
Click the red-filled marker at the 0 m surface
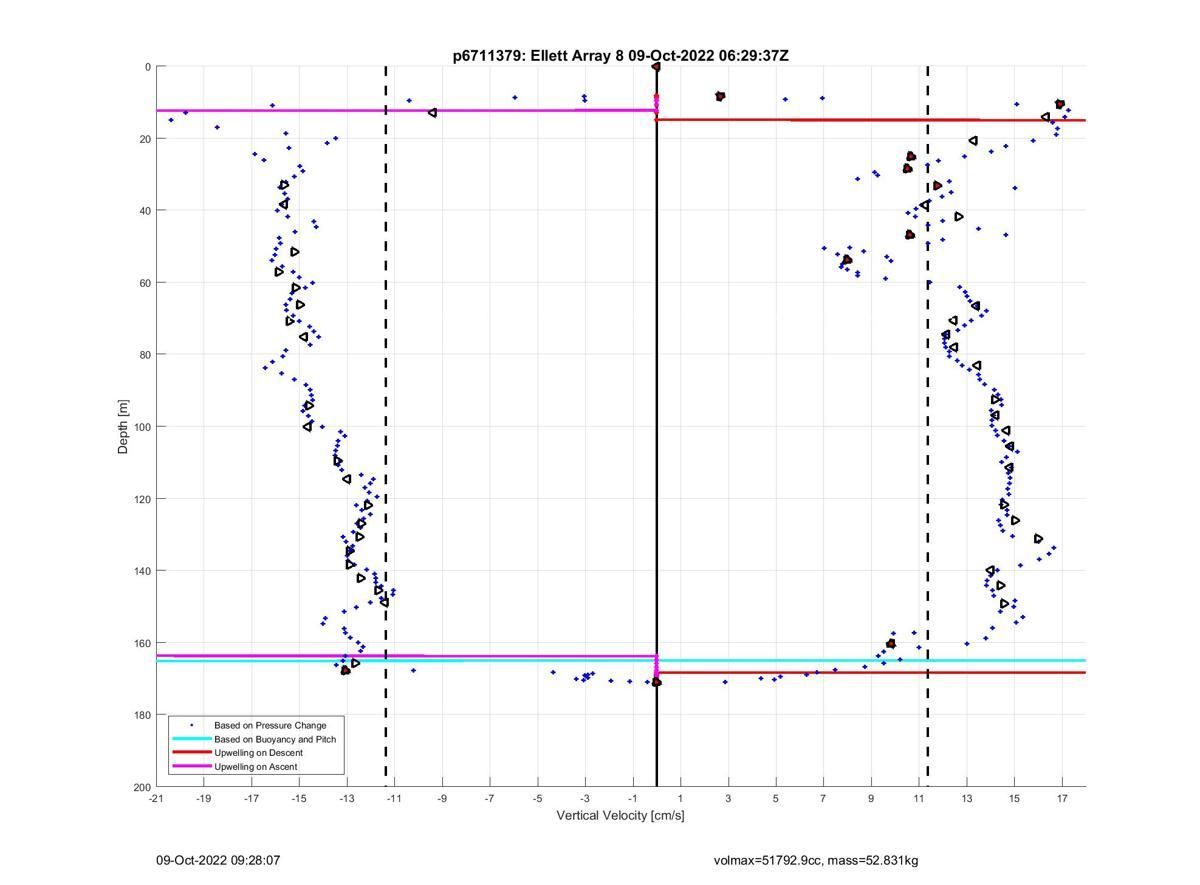656,67
